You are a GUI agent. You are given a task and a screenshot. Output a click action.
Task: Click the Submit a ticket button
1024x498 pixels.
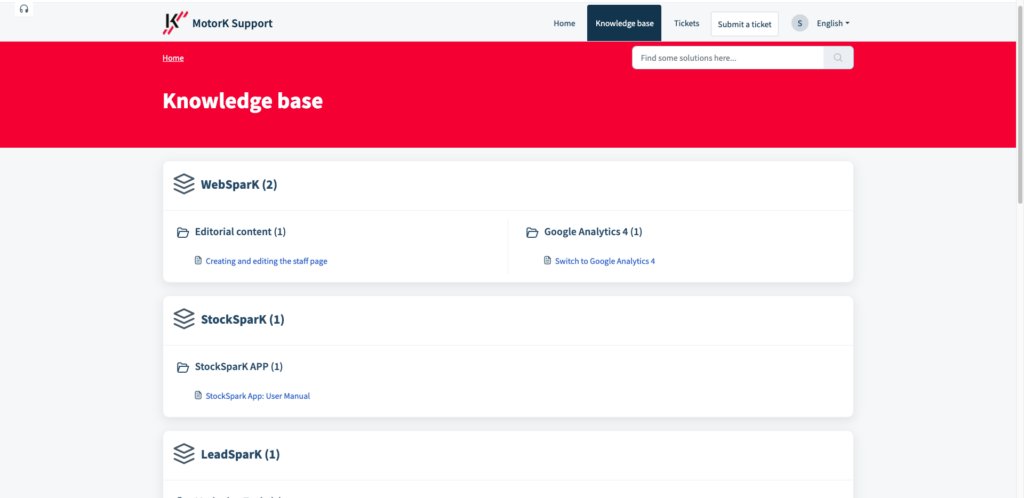[x=744, y=24]
